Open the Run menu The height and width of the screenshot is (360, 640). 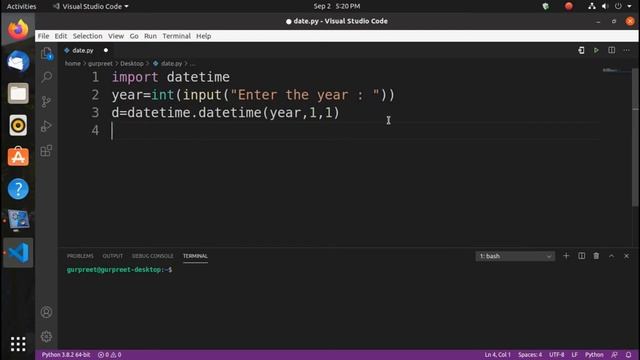click(150, 36)
